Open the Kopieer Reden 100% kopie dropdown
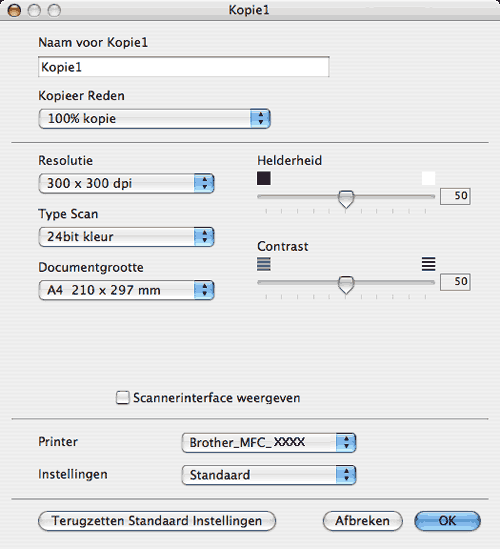This screenshot has height=549, width=500. pyautogui.click(x=154, y=119)
